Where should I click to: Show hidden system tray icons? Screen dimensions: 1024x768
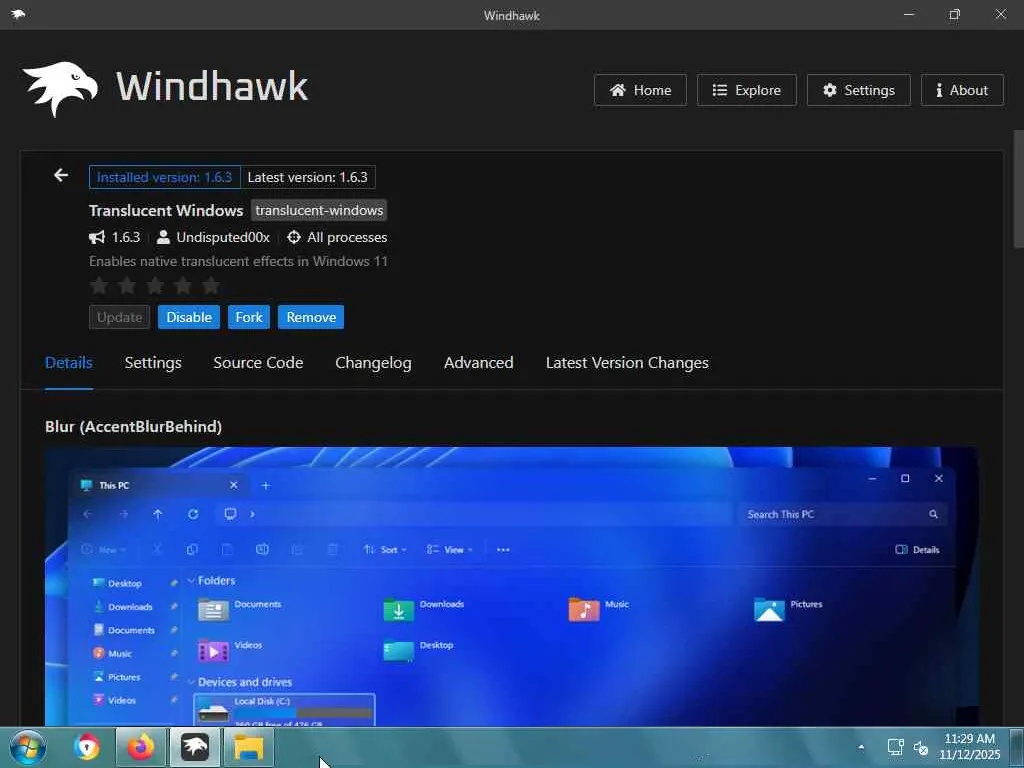[861, 747]
